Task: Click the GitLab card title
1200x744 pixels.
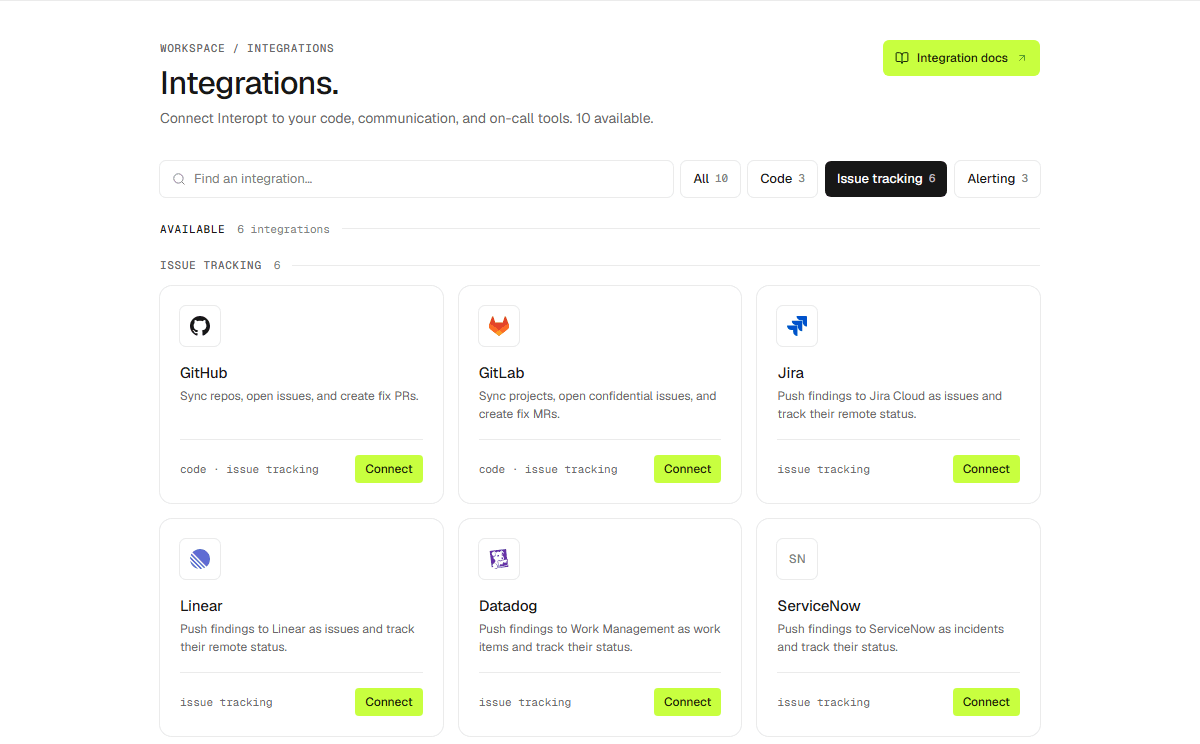Action: tap(502, 373)
